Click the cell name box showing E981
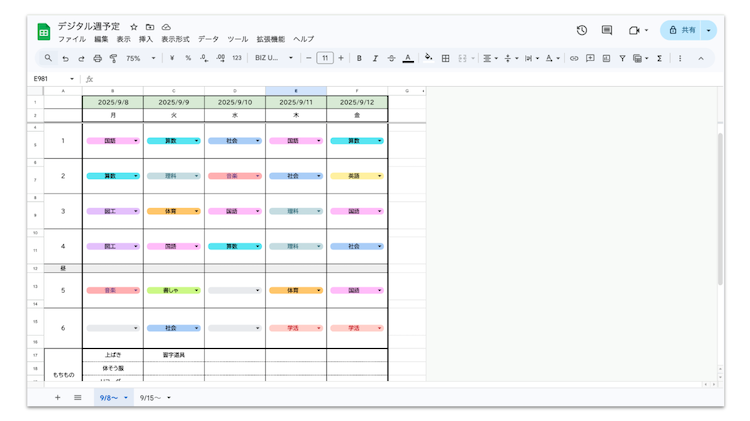 click(x=50, y=79)
